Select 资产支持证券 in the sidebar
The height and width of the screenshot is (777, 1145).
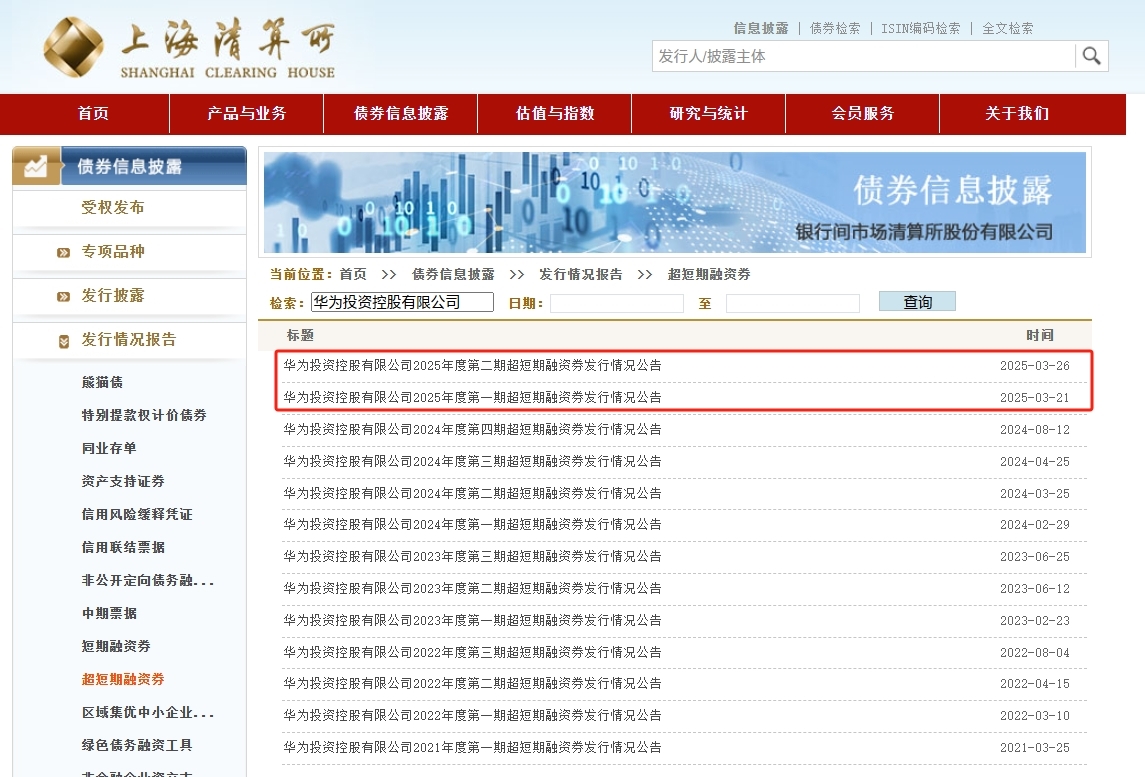coord(123,481)
